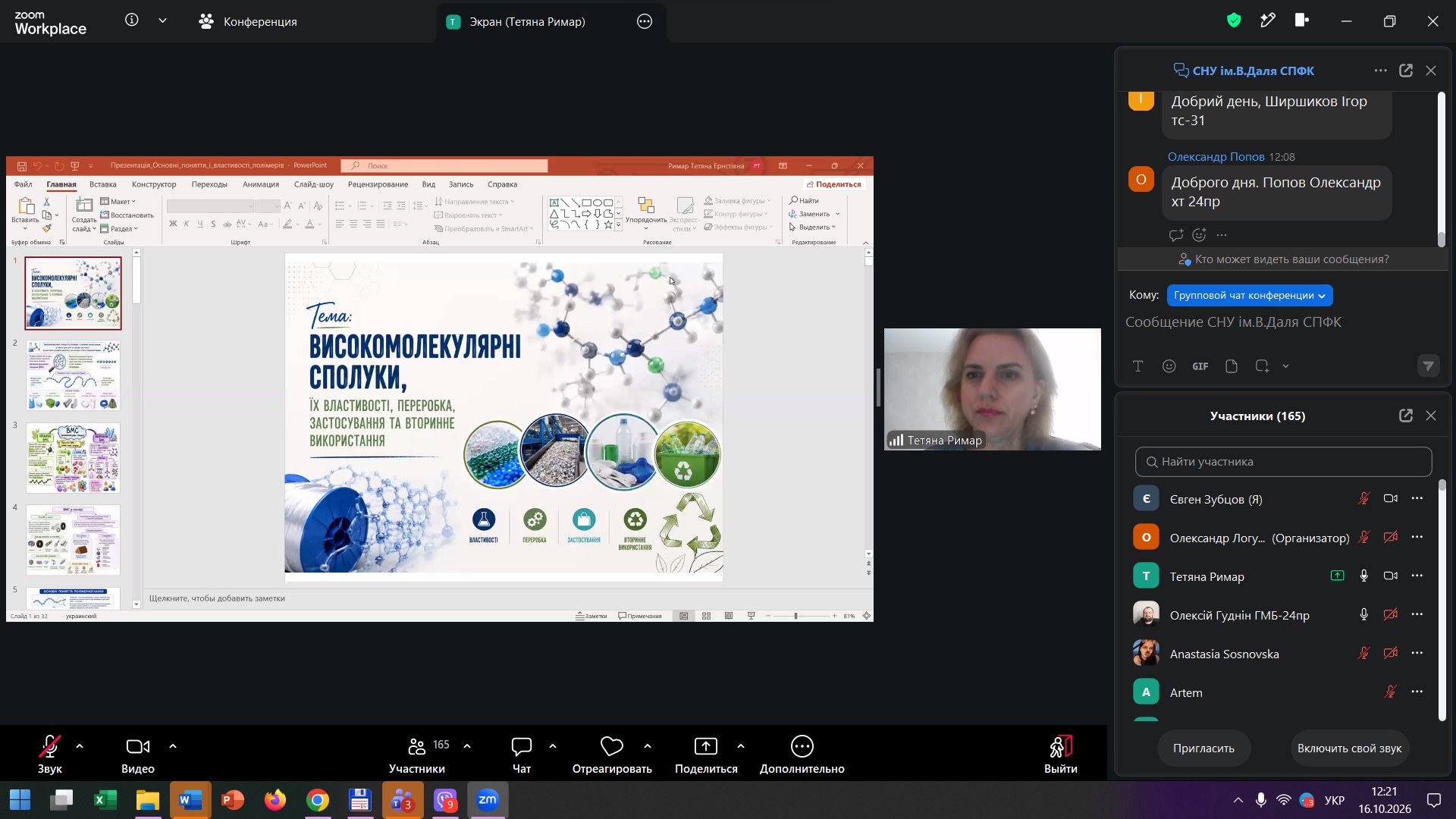Expand chat options chevron next to Чат
The width and height of the screenshot is (1456, 819).
point(553,746)
